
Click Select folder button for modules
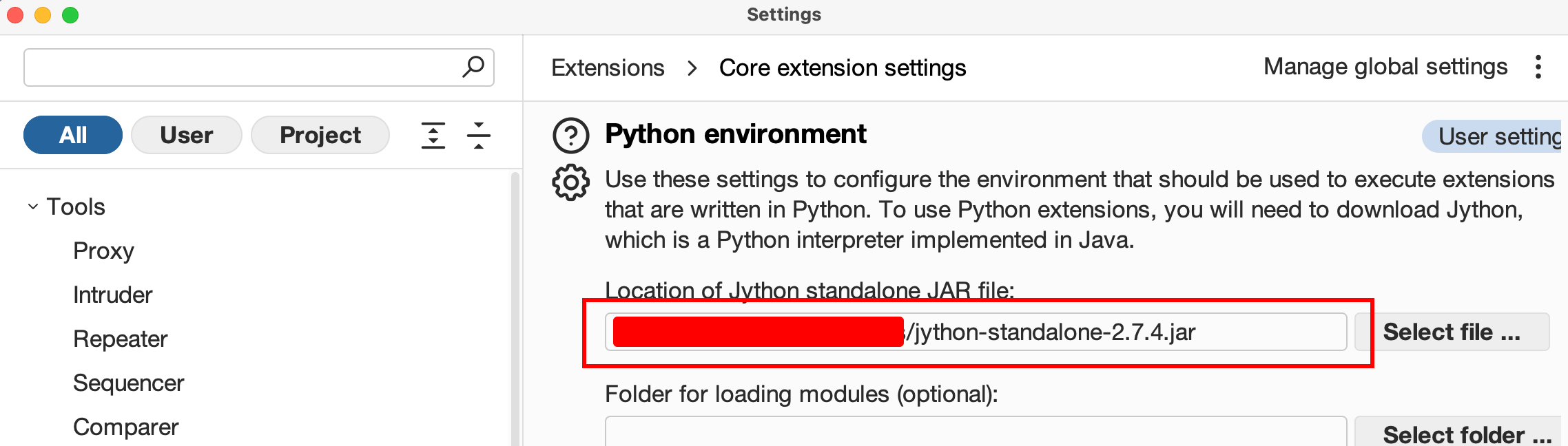pyautogui.click(x=1456, y=434)
